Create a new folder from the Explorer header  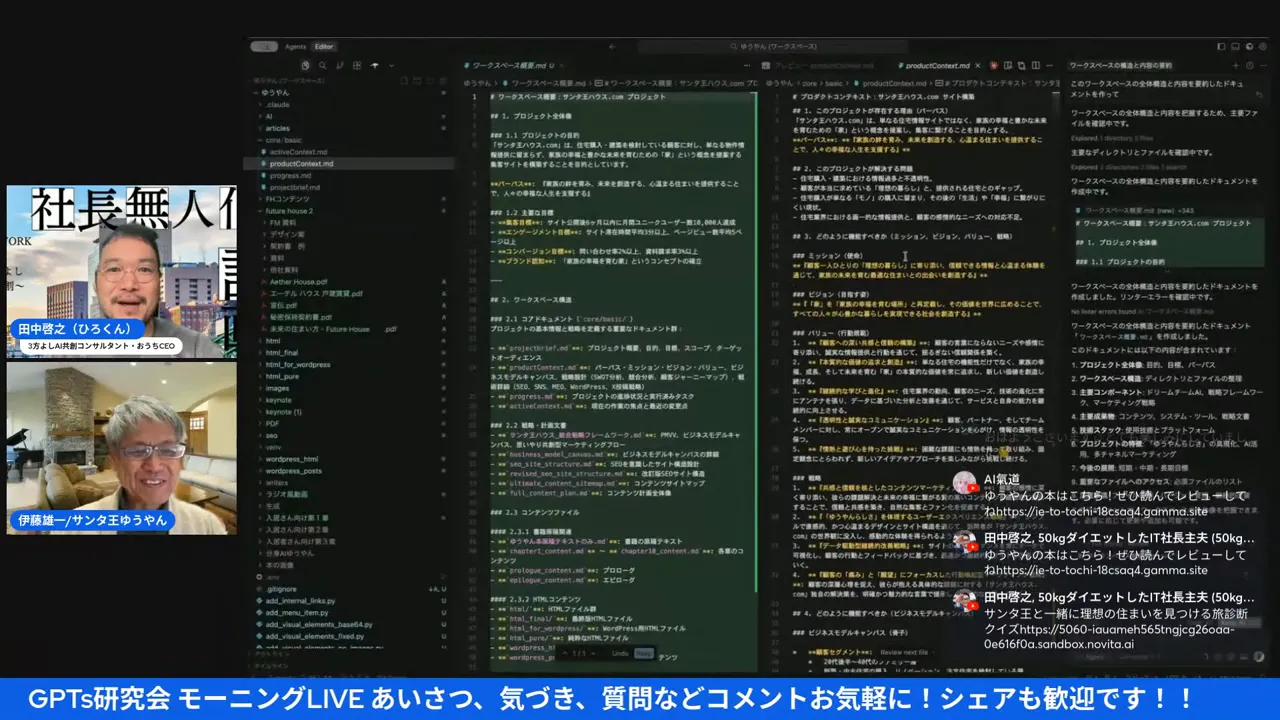[x=417, y=81]
